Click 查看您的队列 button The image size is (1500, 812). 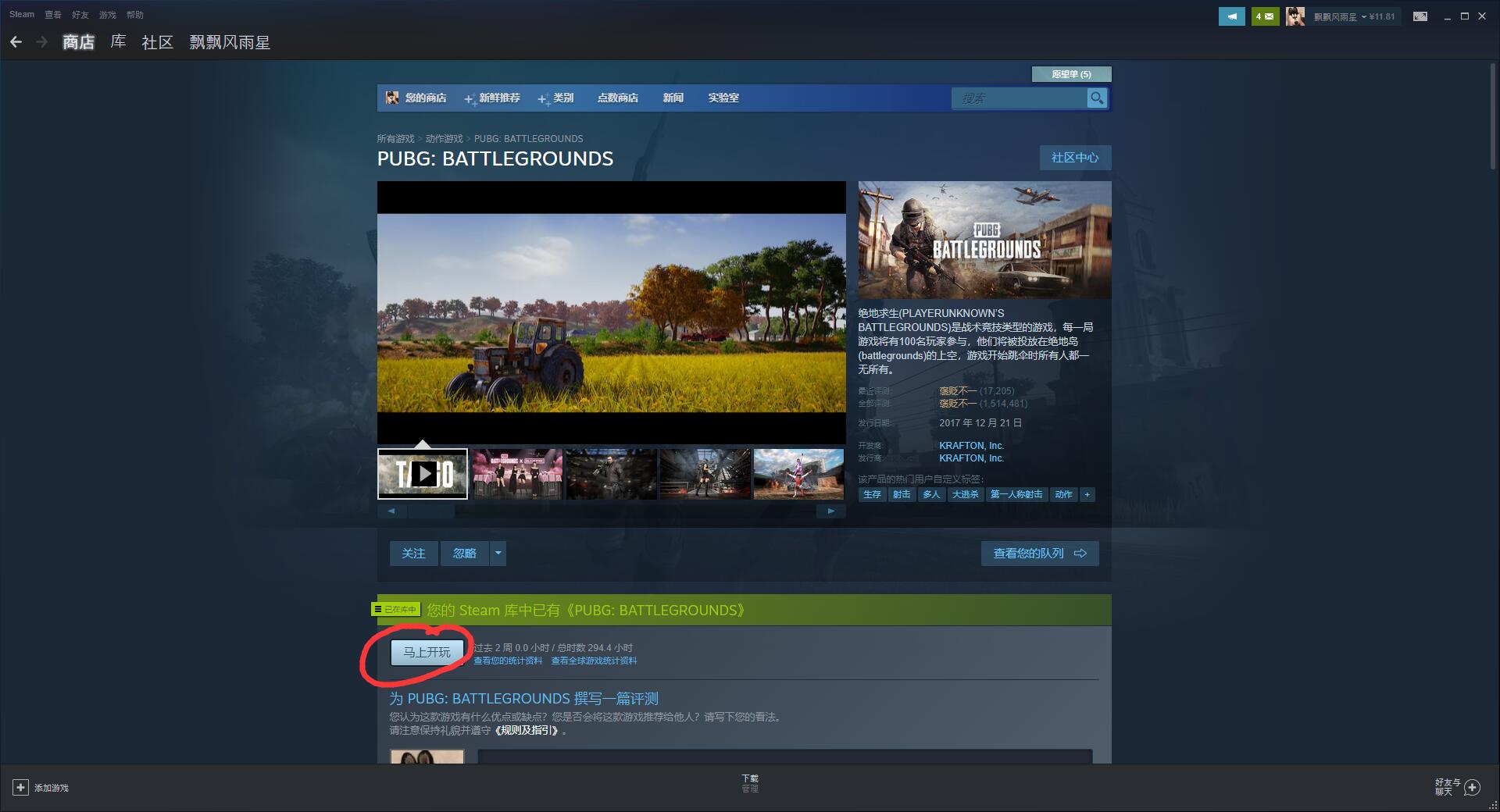click(x=1040, y=553)
